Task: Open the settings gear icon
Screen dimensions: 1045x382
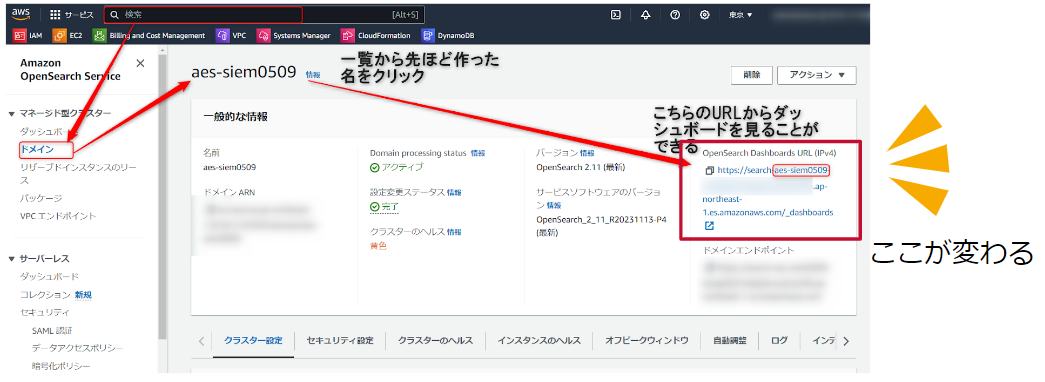Action: click(x=704, y=15)
